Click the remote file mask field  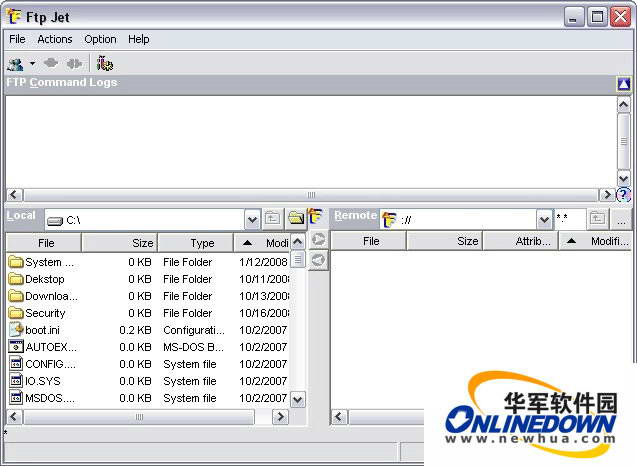570,219
